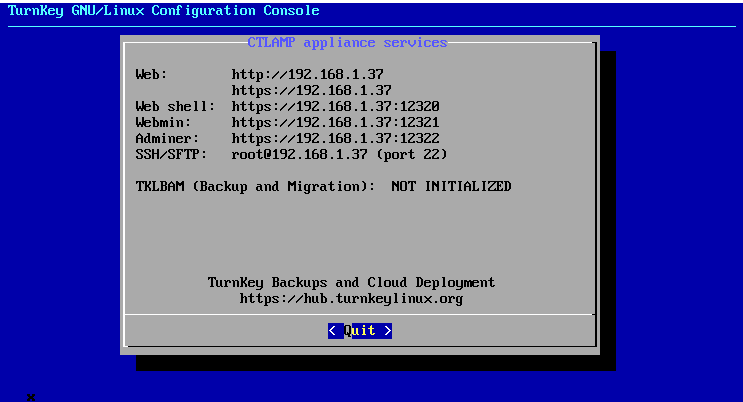Click TurnKey Backups and Cloud Deployment text

[351, 282]
